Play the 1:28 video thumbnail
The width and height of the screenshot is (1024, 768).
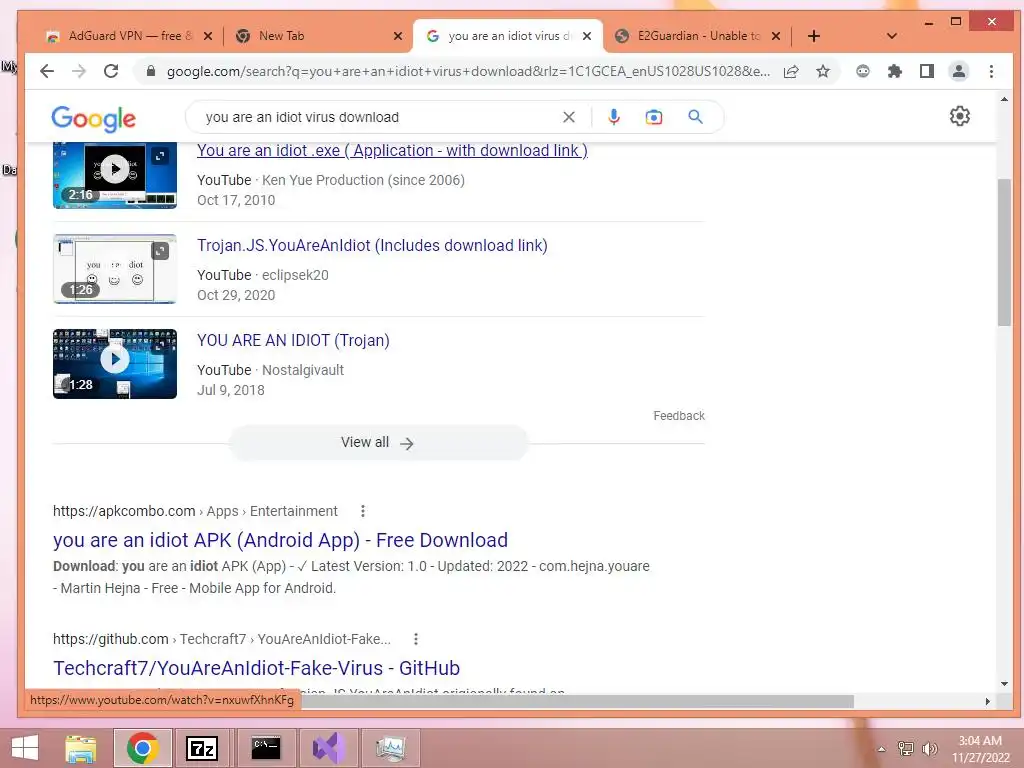coord(115,359)
